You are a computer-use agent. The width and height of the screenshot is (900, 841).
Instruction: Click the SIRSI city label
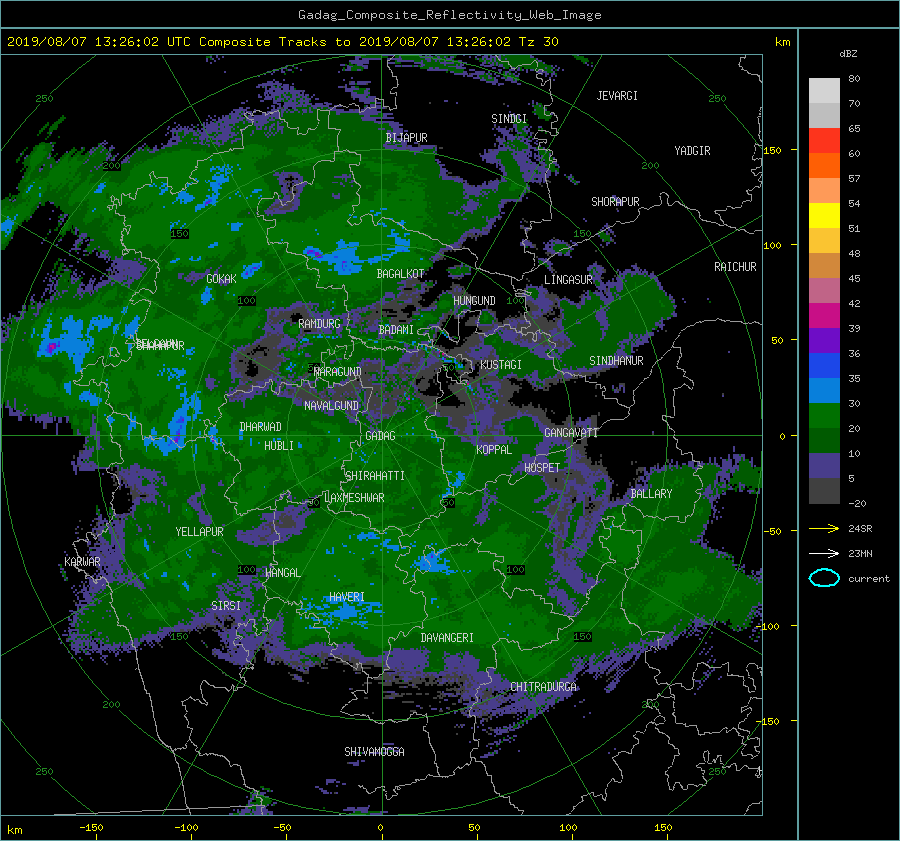[x=226, y=606]
